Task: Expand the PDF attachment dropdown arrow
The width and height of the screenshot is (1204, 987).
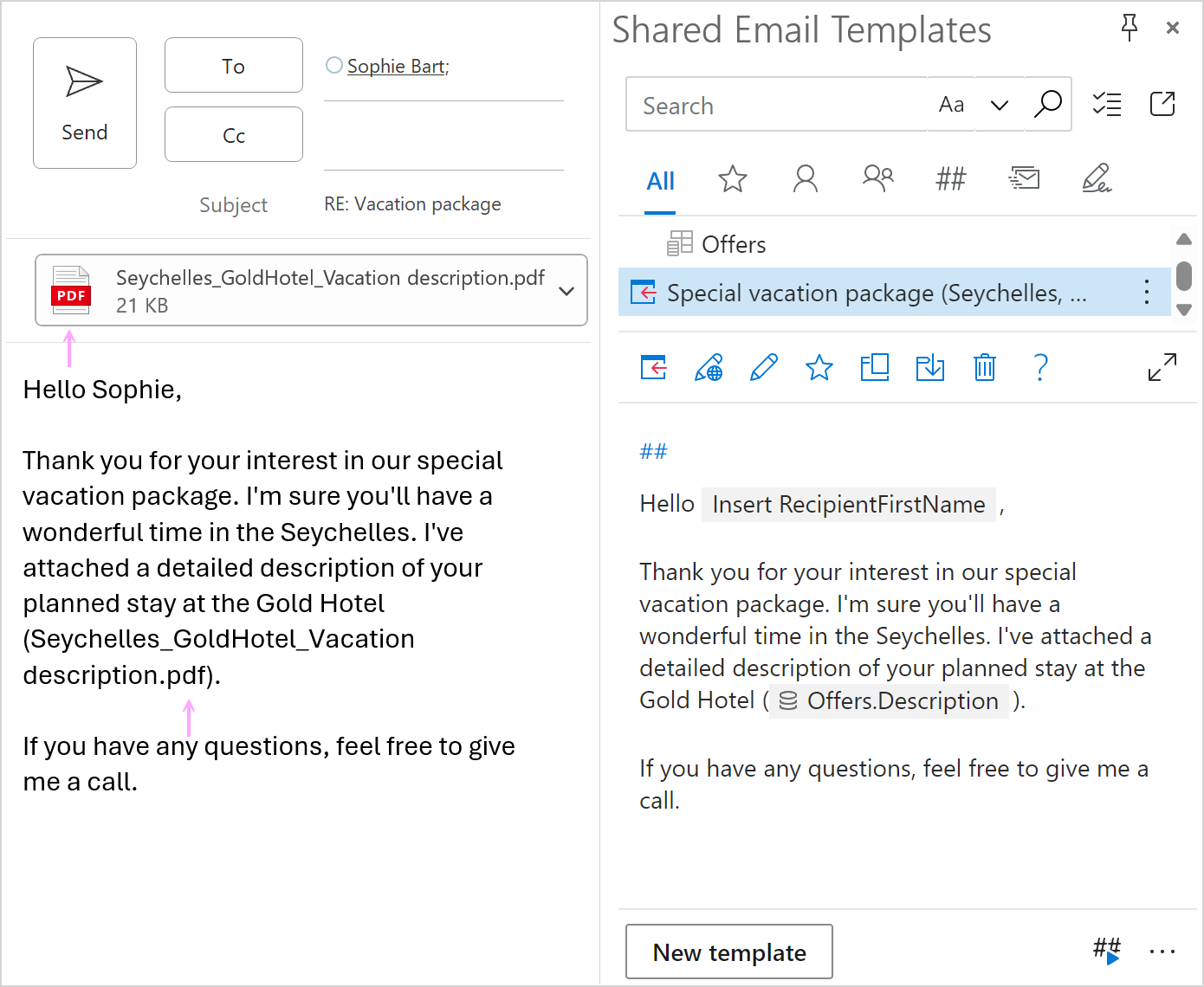Action: [x=566, y=291]
